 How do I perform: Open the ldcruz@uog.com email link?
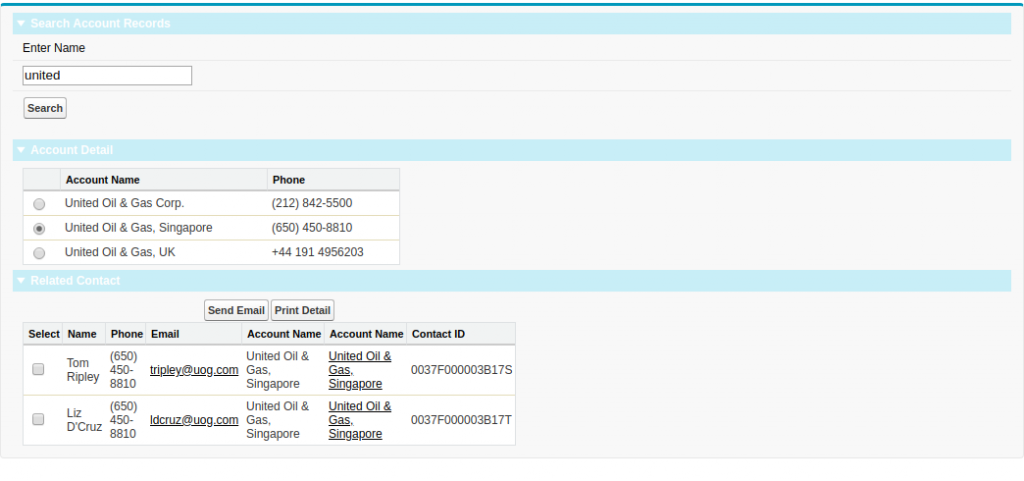click(194, 420)
